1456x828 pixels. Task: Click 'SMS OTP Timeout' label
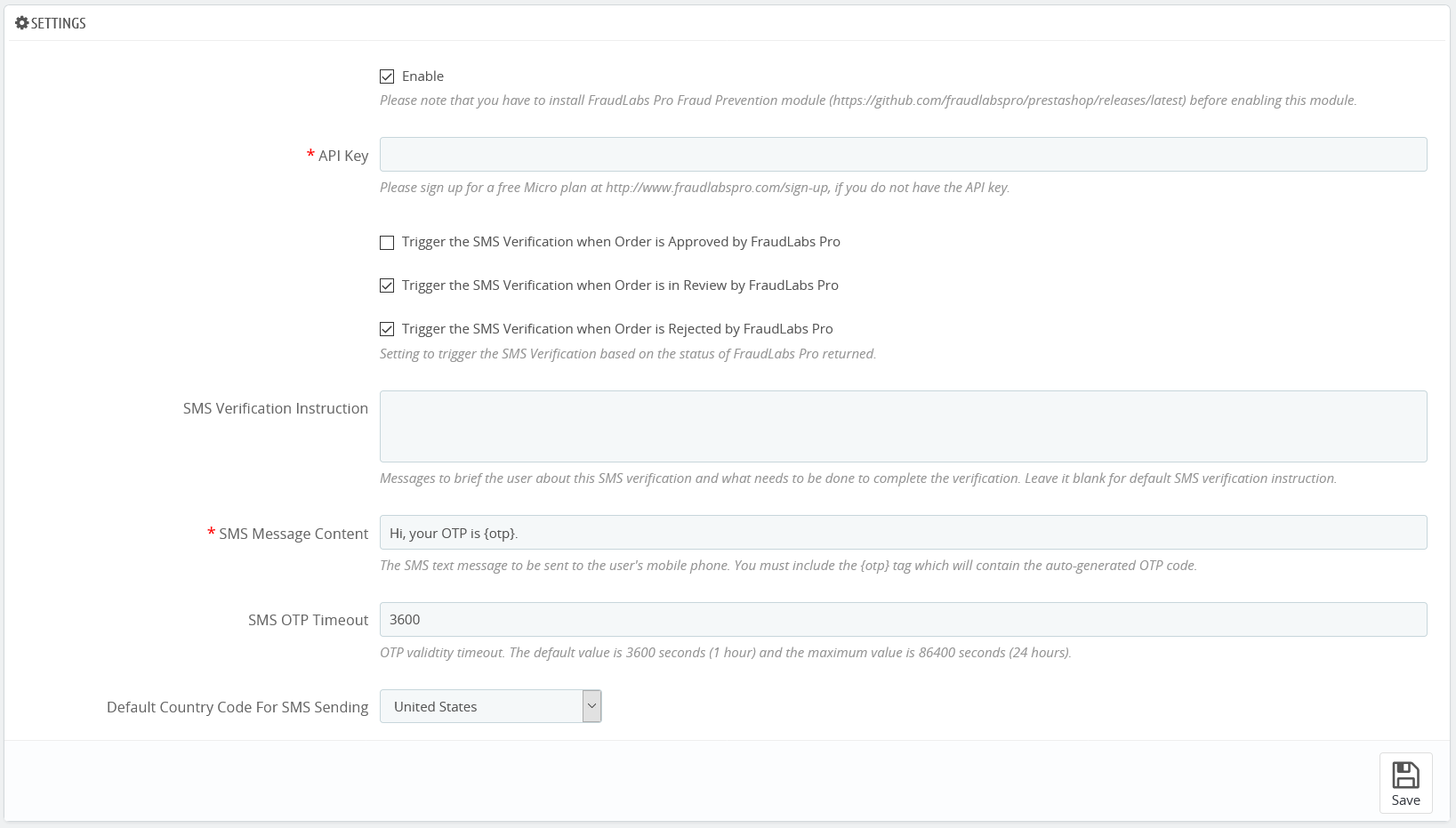pyautogui.click(x=308, y=620)
